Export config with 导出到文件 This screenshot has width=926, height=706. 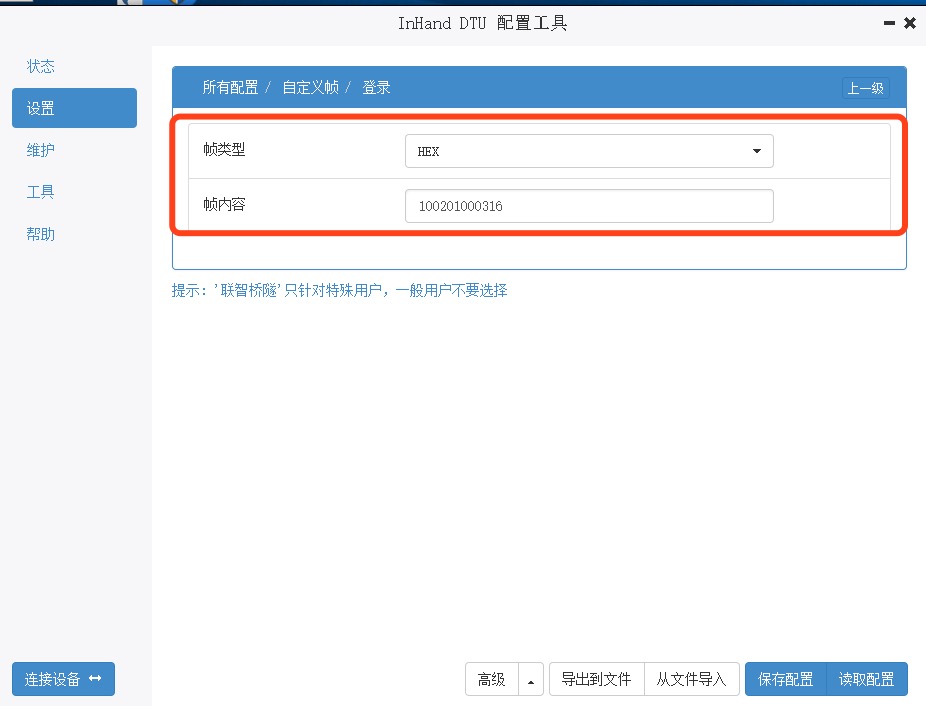[596, 679]
